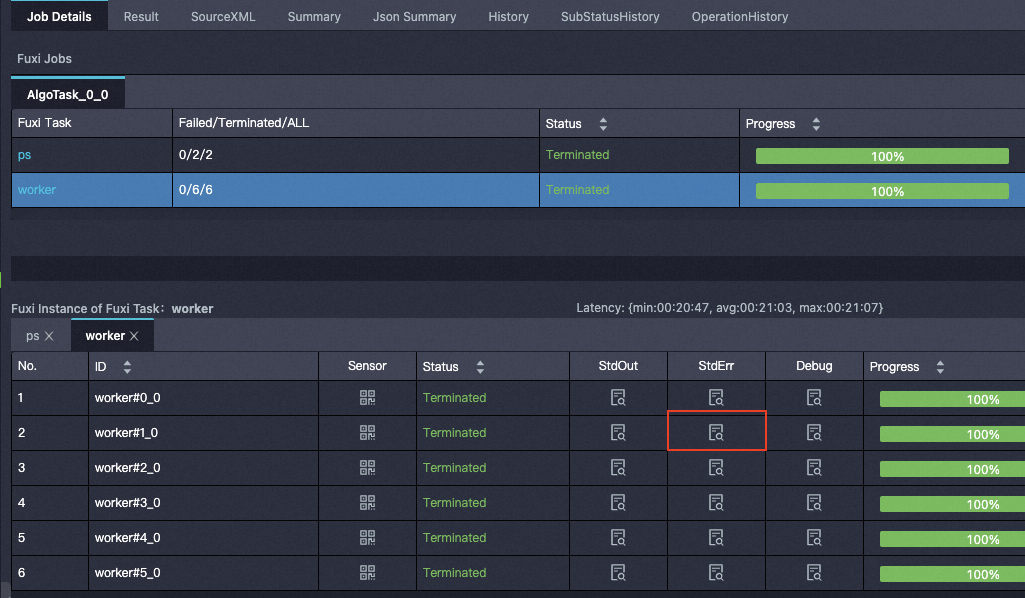The height and width of the screenshot is (598, 1025).
Task: Open Debug view for worker#2_0
Action: (x=814, y=468)
